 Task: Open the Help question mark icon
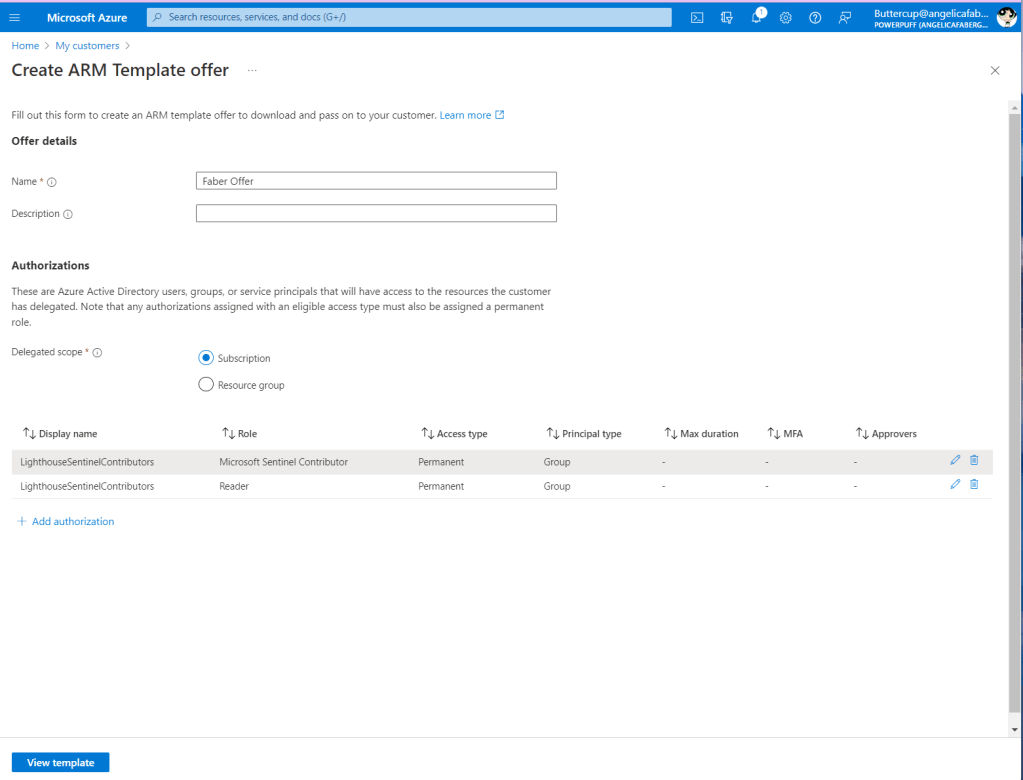[x=815, y=17]
